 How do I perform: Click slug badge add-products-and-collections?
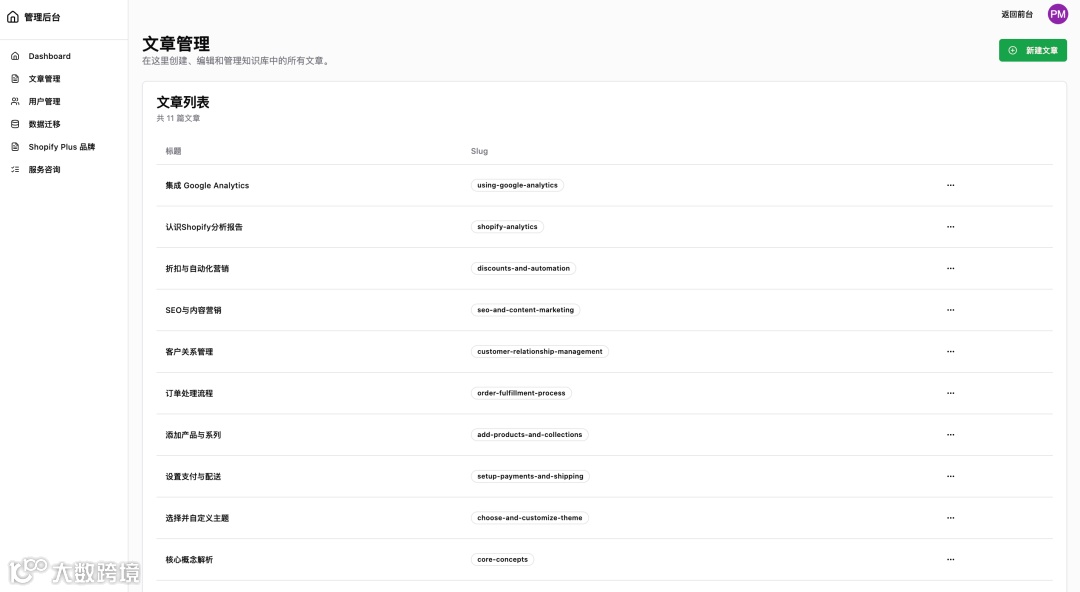click(530, 435)
